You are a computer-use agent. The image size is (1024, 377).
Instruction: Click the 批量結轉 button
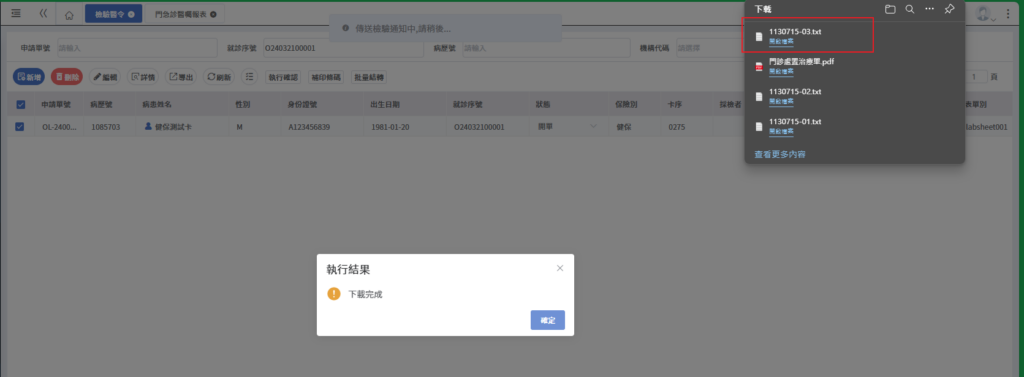(369, 77)
